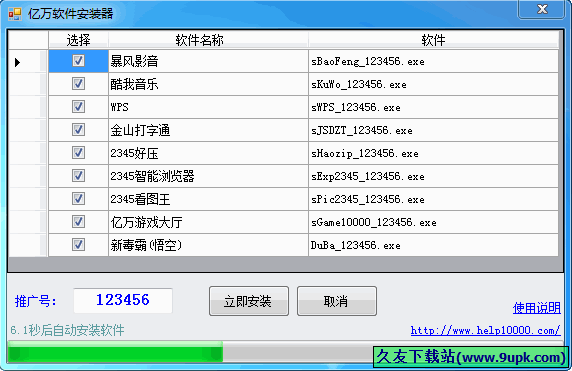Select the WPS name cell
Screen dimensions: 572x371
[208, 107]
